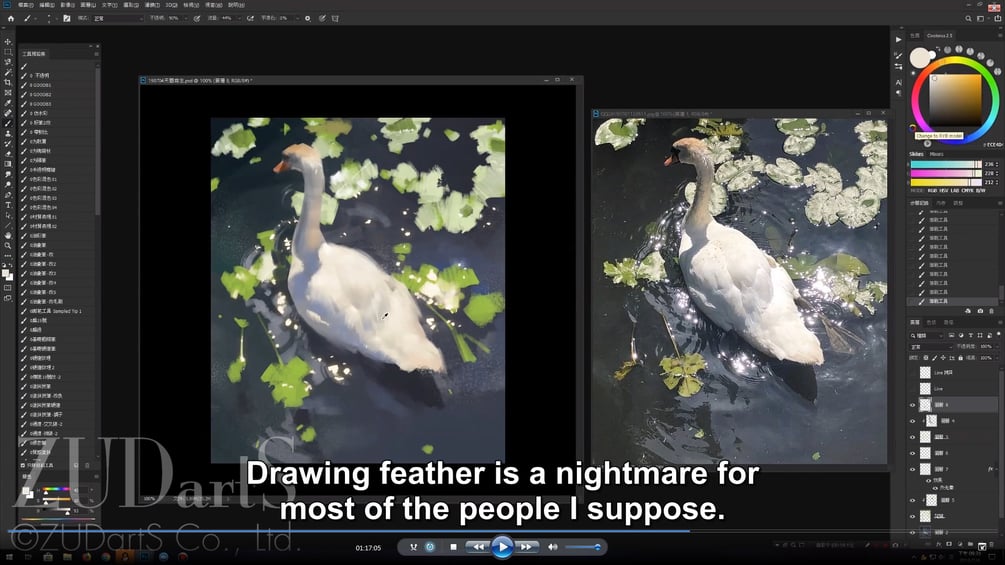Click the add layer mask icon

pyautogui.click(x=949, y=545)
